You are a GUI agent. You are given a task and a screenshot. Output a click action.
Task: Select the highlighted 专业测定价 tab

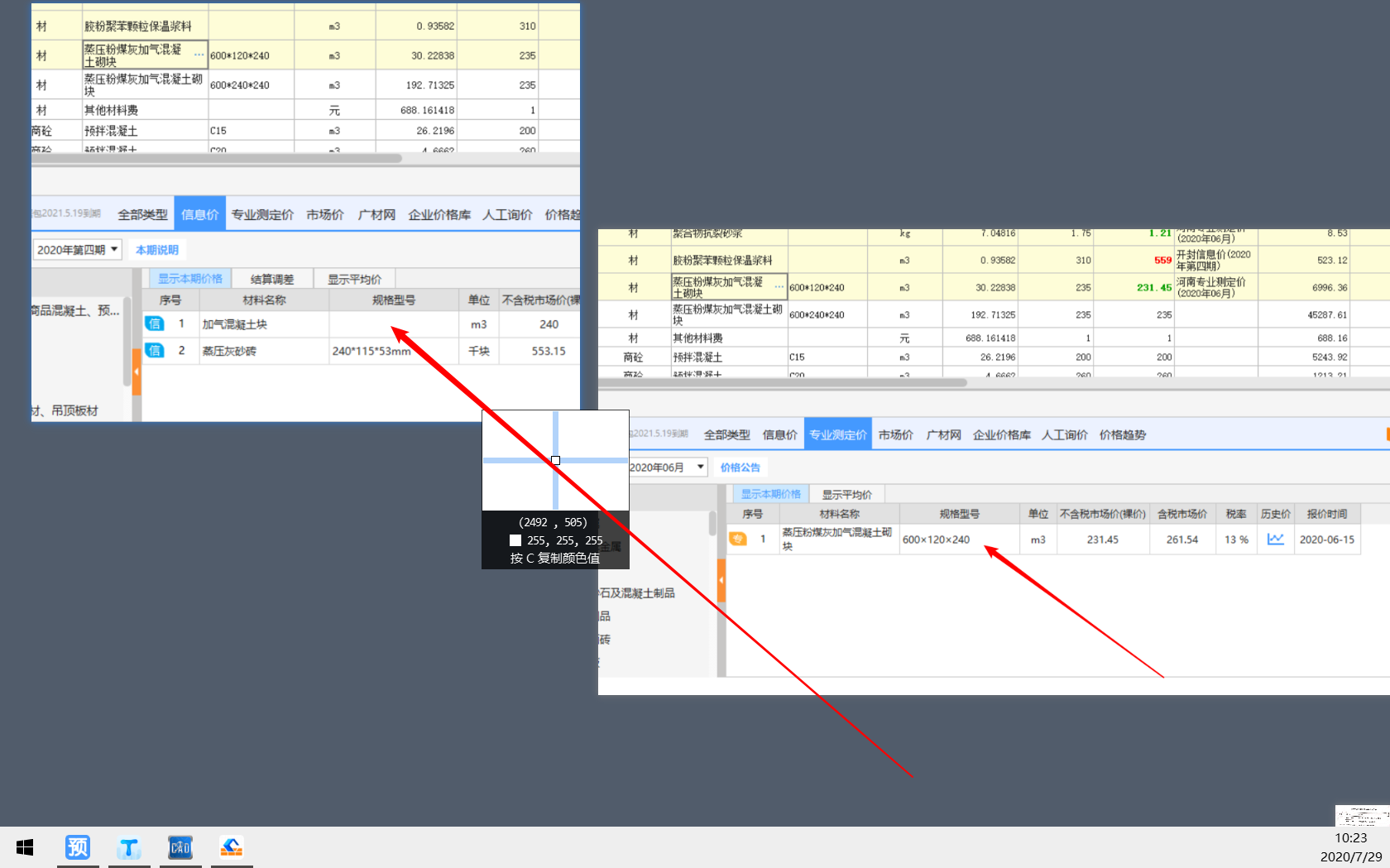[838, 435]
